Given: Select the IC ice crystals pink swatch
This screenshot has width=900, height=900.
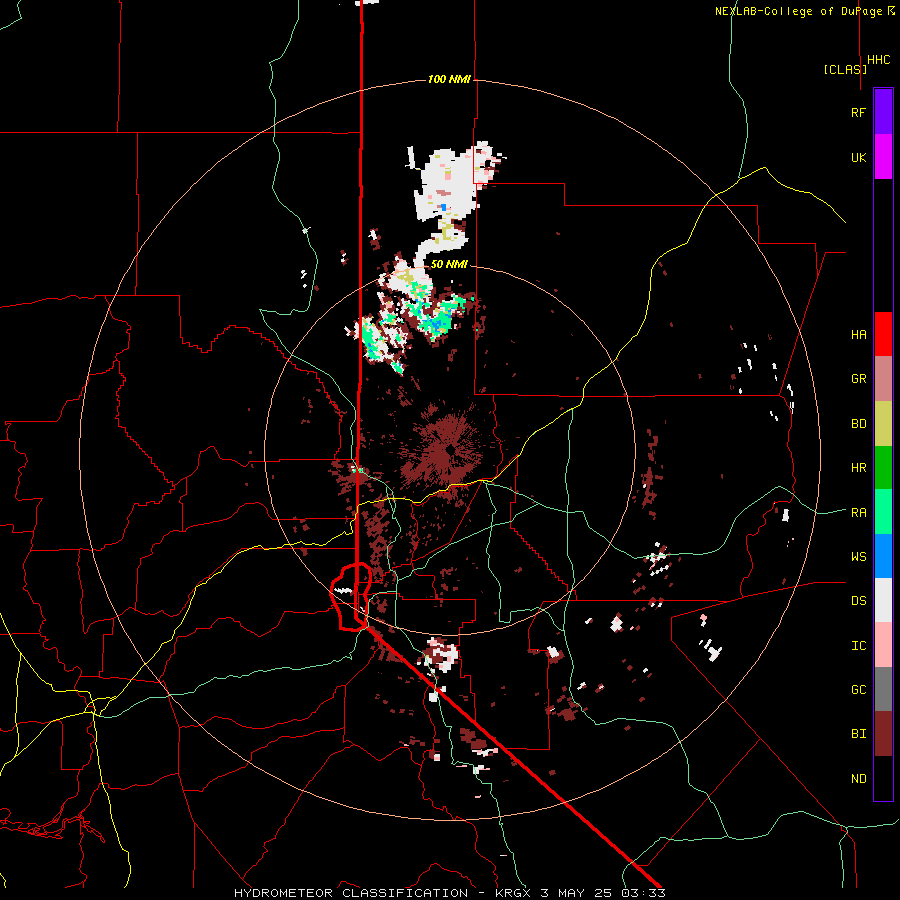Looking at the screenshot, I should coord(883,645).
